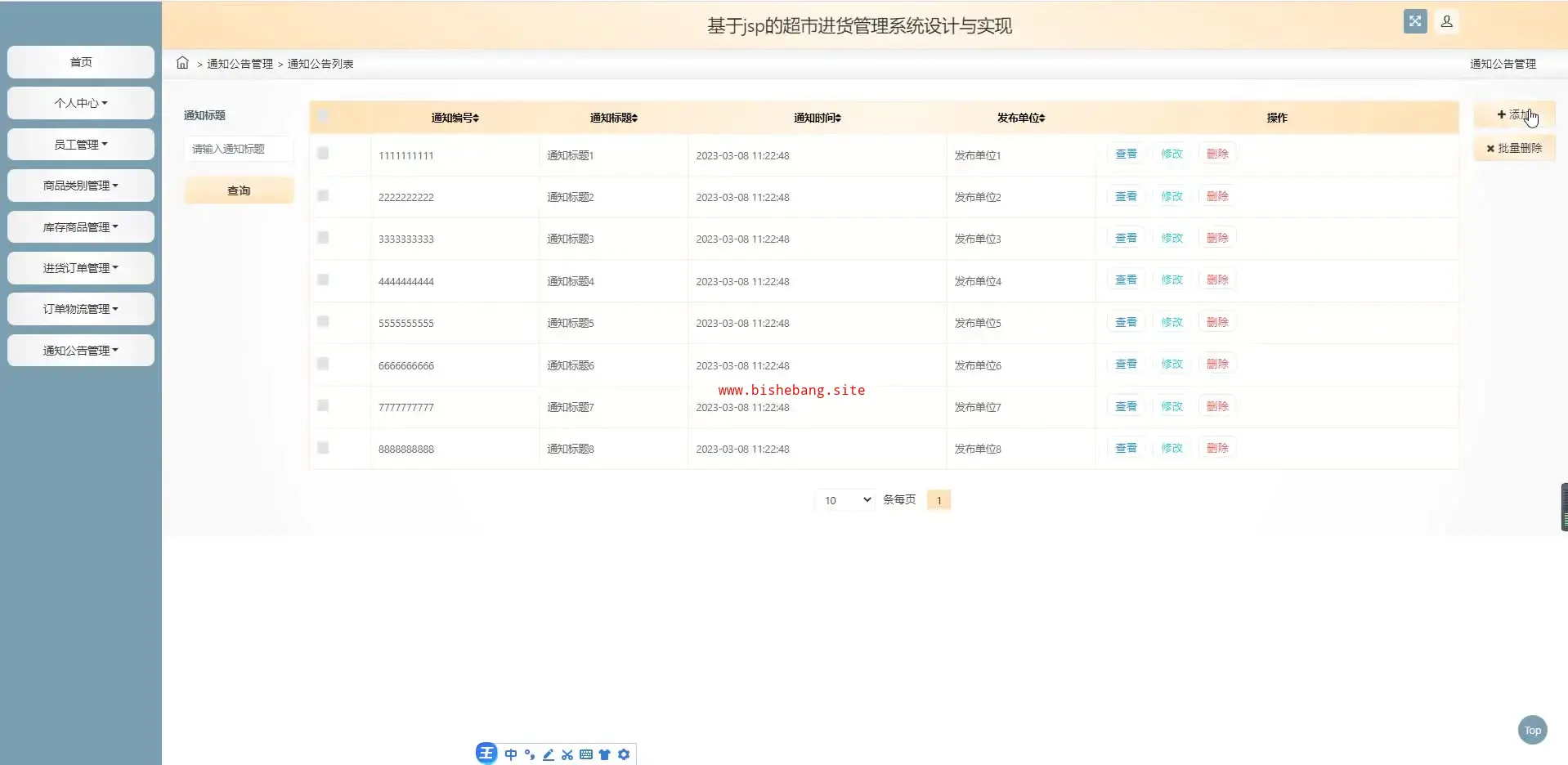Go to 首页 in the sidebar
The height and width of the screenshot is (765, 1568).
[x=80, y=62]
